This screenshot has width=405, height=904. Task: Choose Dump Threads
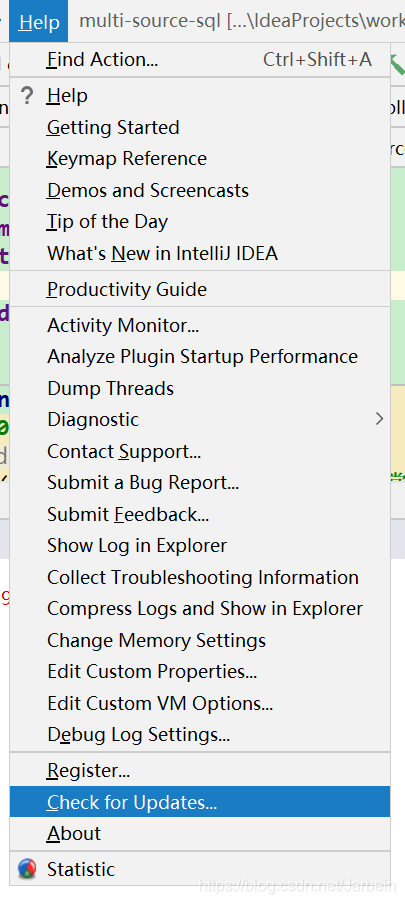tap(200, 388)
